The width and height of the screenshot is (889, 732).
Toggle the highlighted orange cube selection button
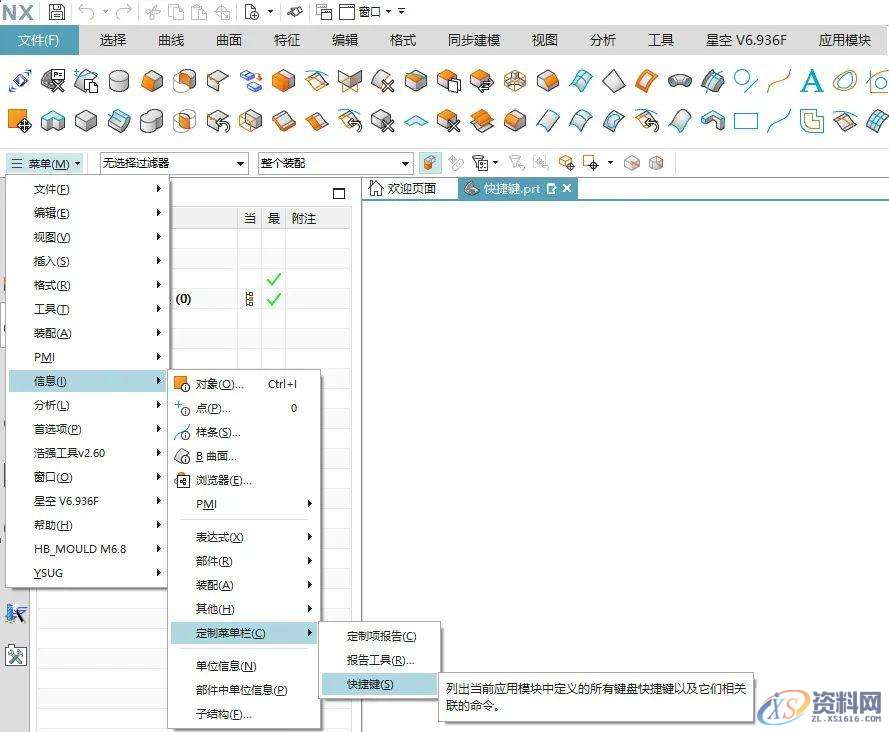[429, 163]
